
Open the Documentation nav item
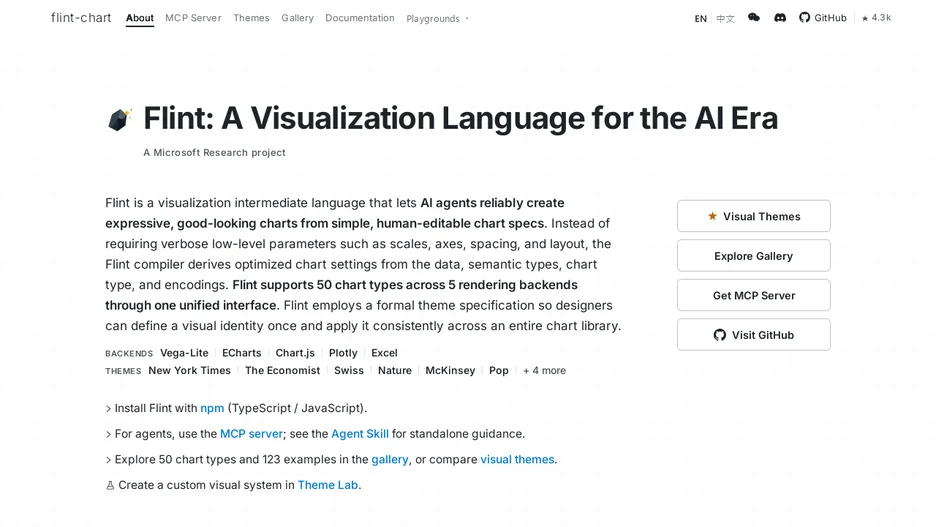360,18
